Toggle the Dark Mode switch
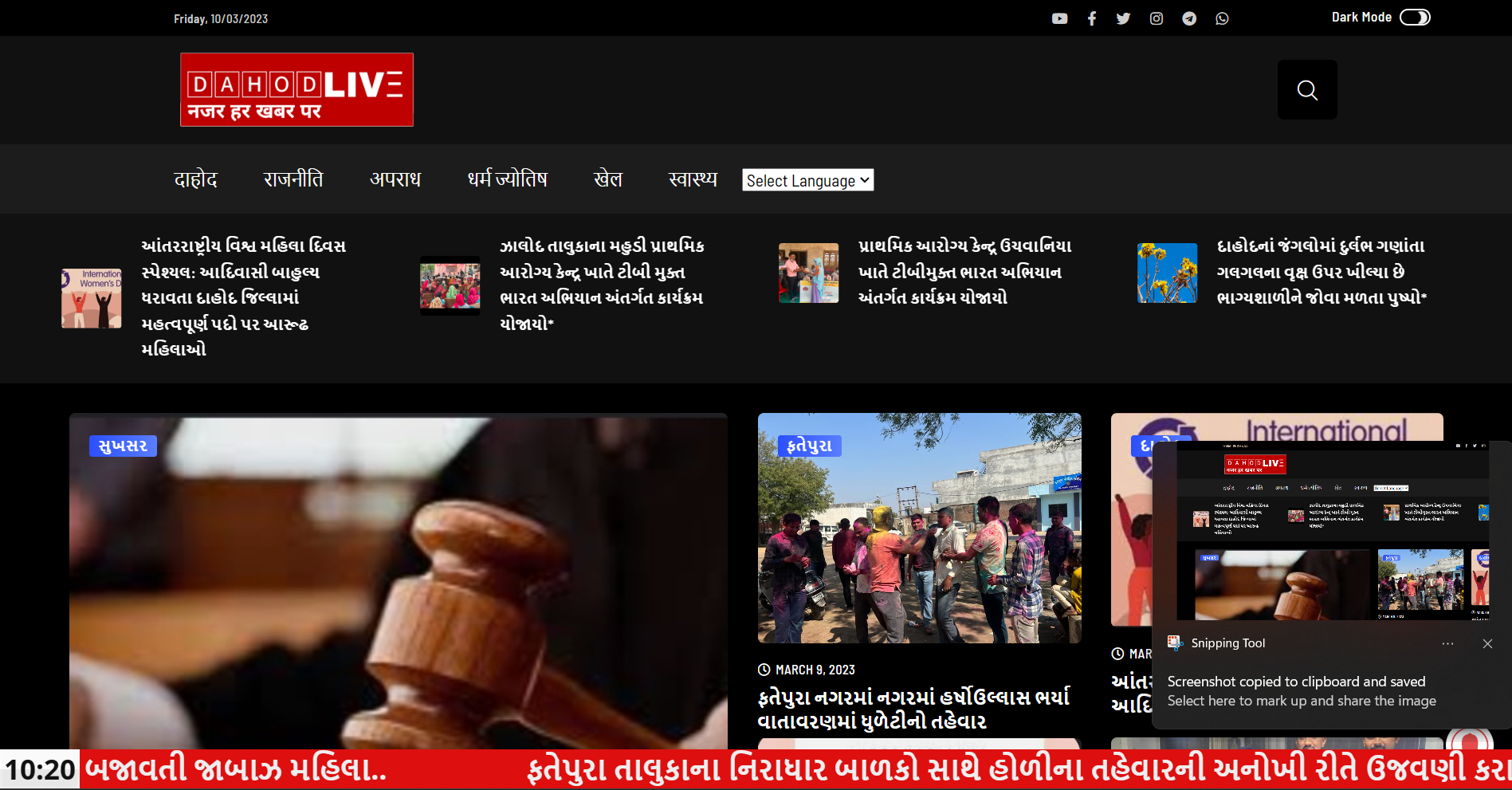1512x790 pixels. tap(1415, 18)
